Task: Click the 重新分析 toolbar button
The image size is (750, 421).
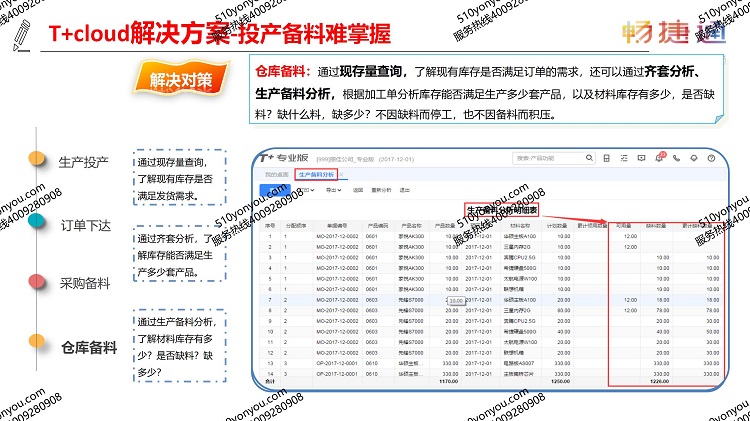Action: [381, 189]
